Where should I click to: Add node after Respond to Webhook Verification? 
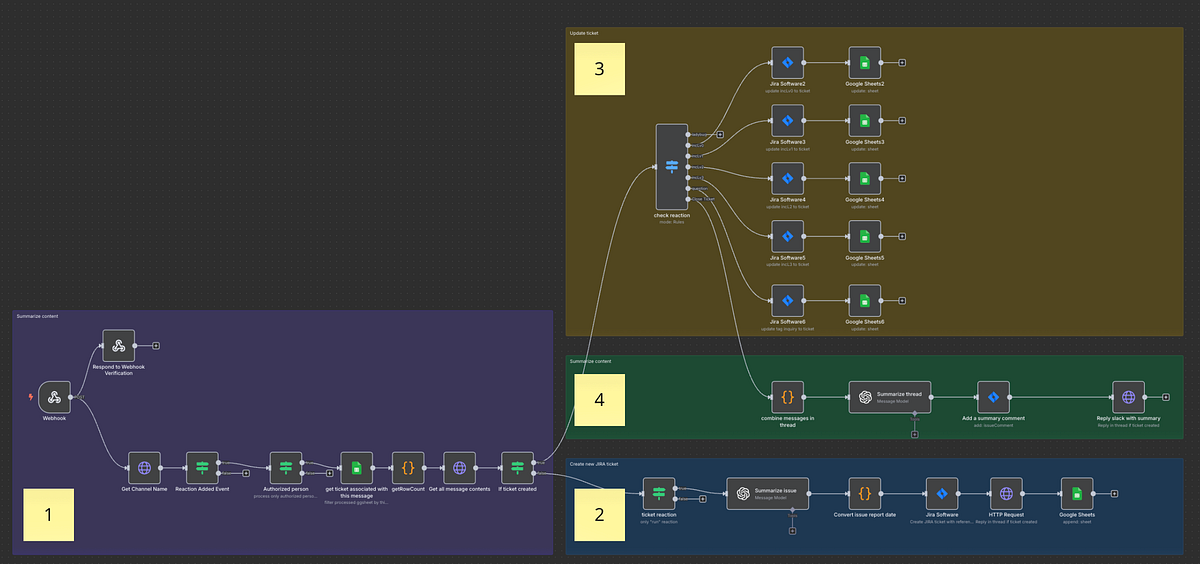click(x=155, y=346)
